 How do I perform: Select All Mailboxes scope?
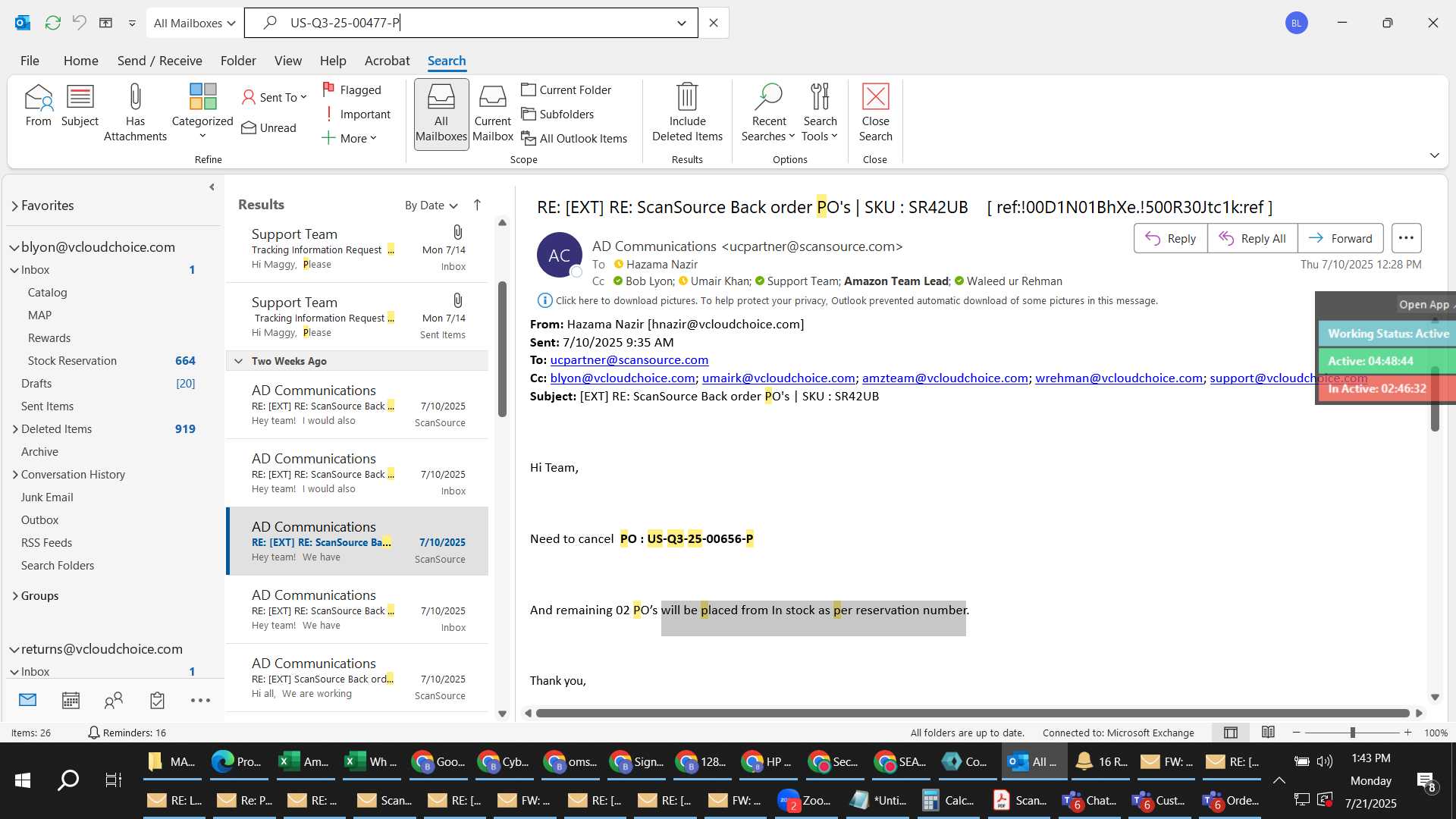tap(441, 114)
